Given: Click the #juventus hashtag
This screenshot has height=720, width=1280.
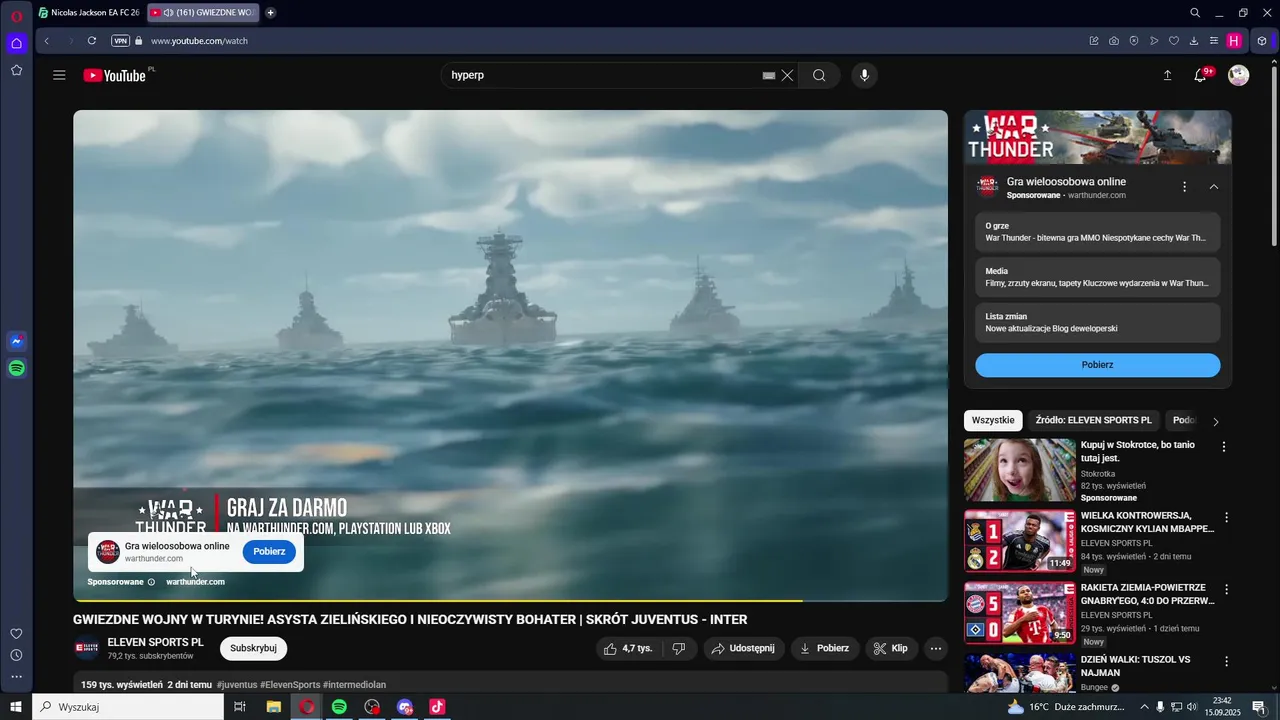Looking at the screenshot, I should pyautogui.click(x=237, y=685).
